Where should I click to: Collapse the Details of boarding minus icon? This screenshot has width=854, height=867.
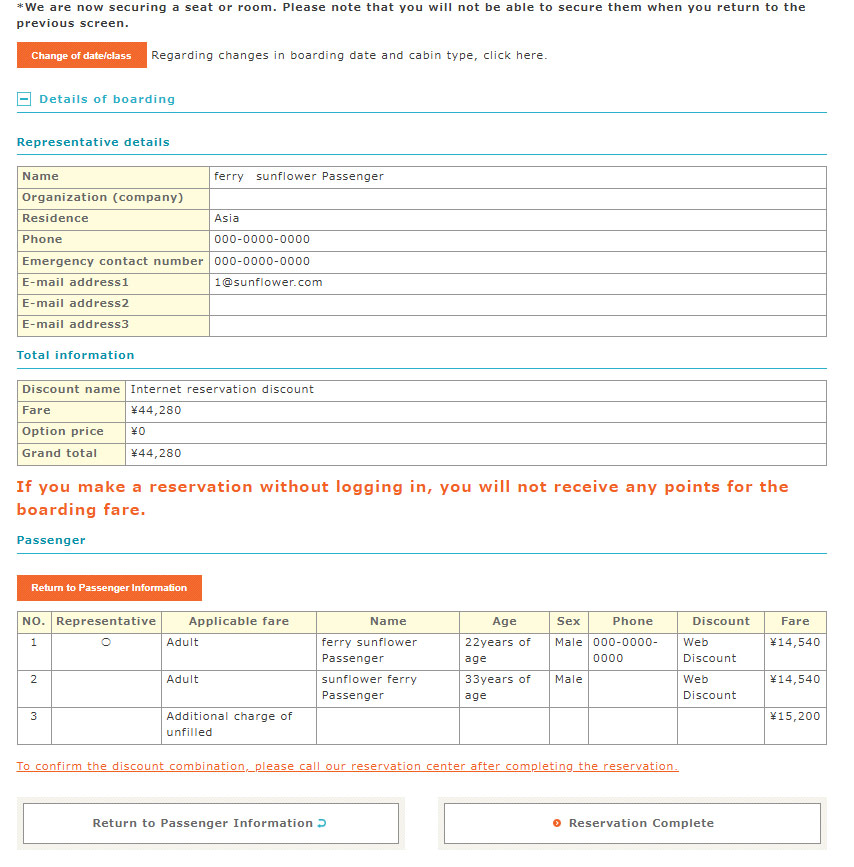pyautogui.click(x=25, y=99)
